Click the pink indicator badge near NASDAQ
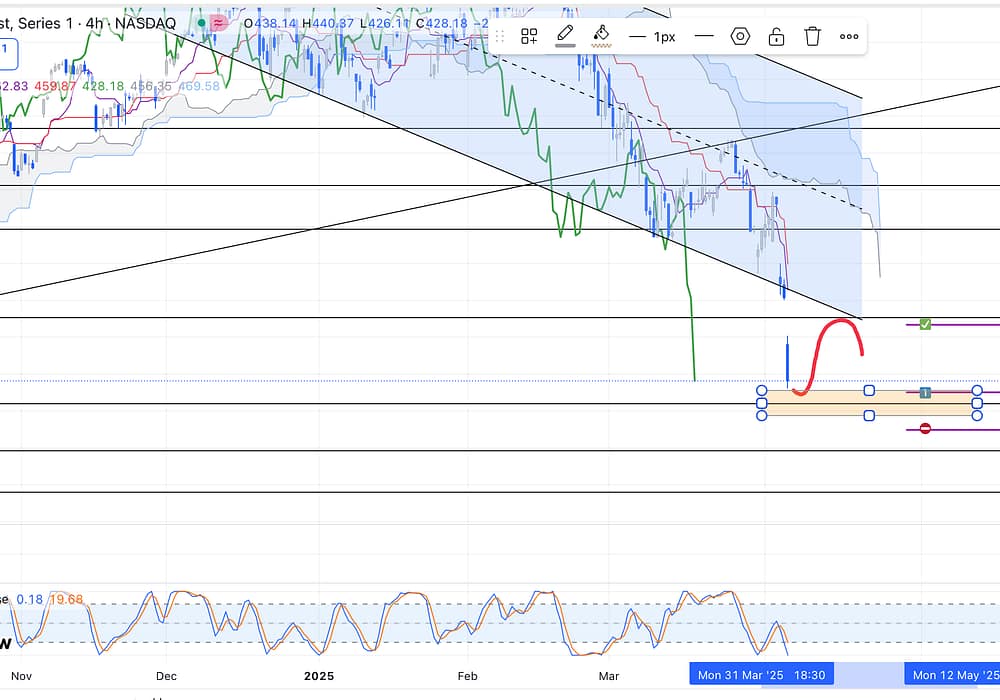The height and width of the screenshot is (700, 1000). pyautogui.click(x=216, y=22)
